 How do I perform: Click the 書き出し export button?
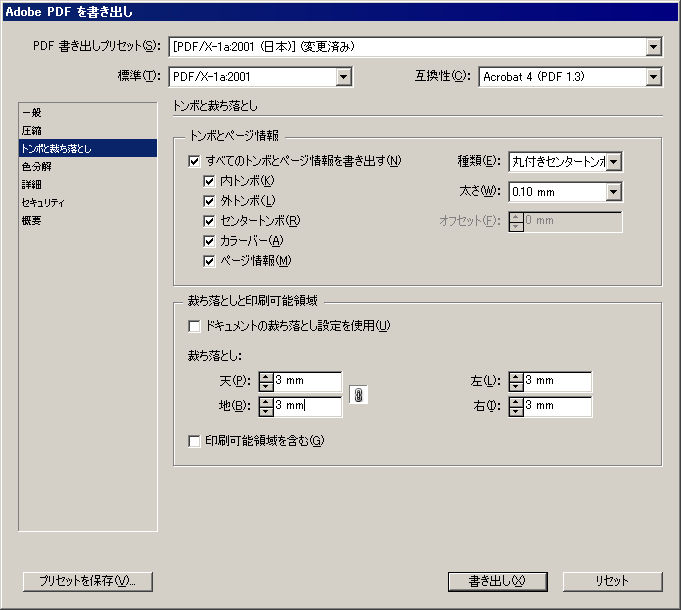pos(497,581)
